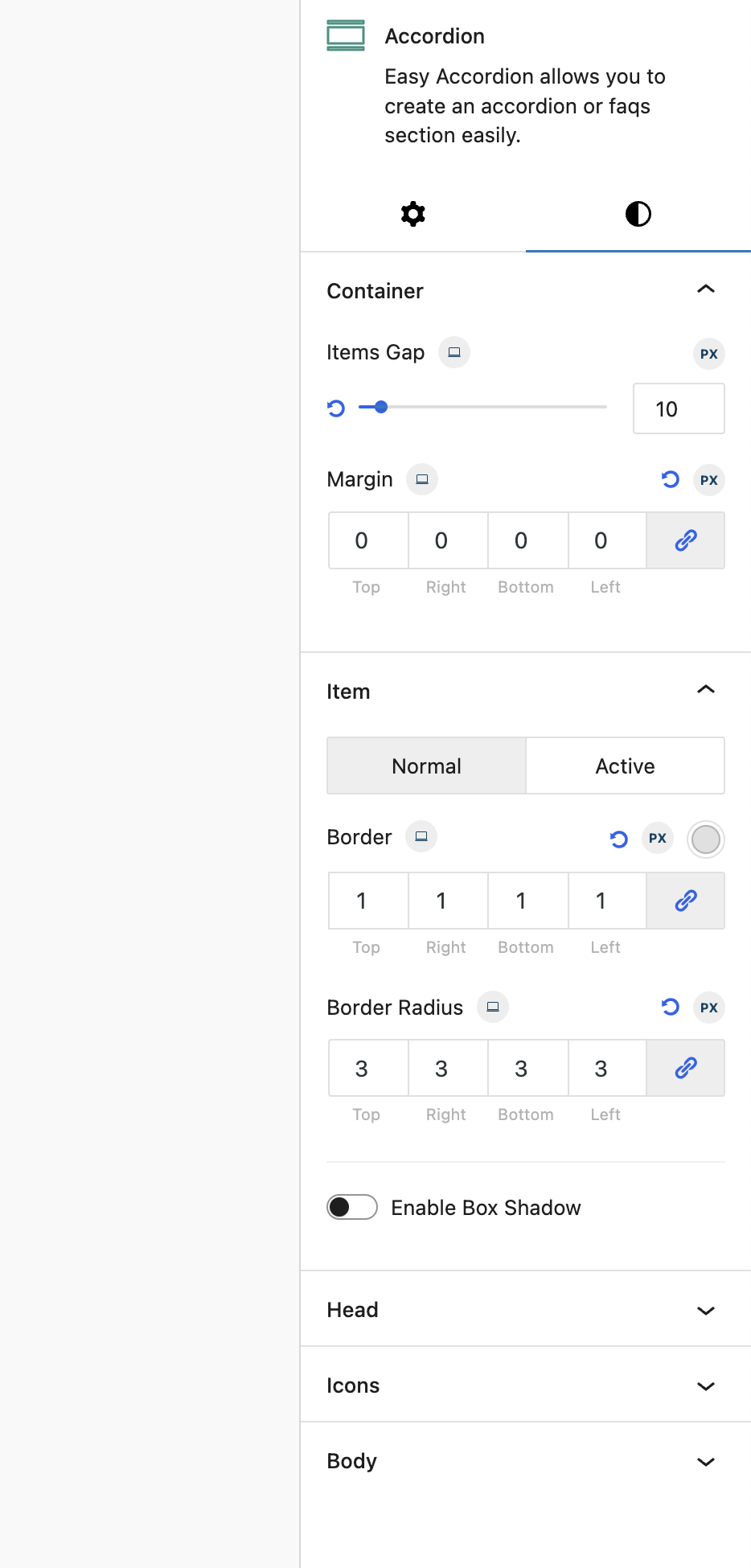The width and height of the screenshot is (751, 1568).
Task: Click the Items Gap value input field
Action: [678, 408]
